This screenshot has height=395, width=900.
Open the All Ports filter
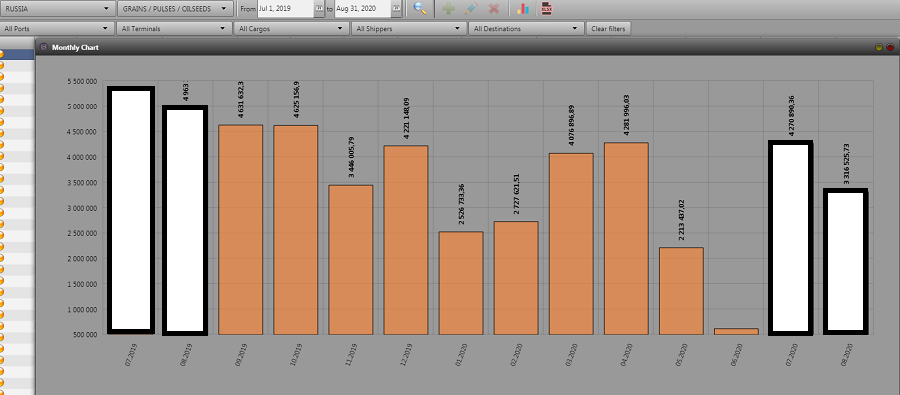(x=57, y=28)
